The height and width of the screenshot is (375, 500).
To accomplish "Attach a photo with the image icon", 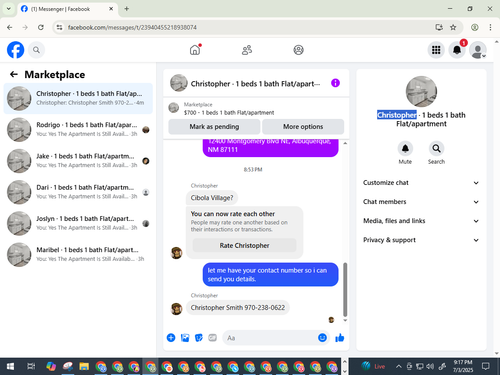I will (185, 338).
